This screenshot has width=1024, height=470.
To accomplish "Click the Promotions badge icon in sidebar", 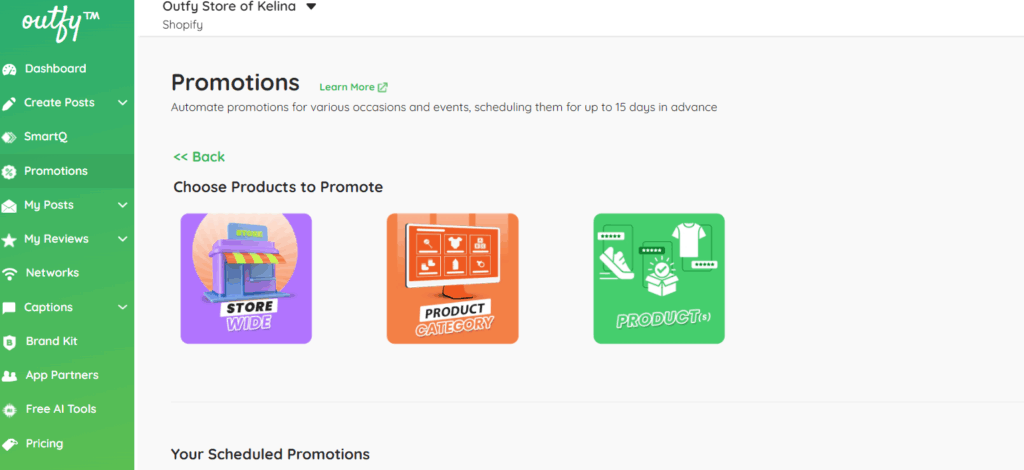I will (x=10, y=172).
